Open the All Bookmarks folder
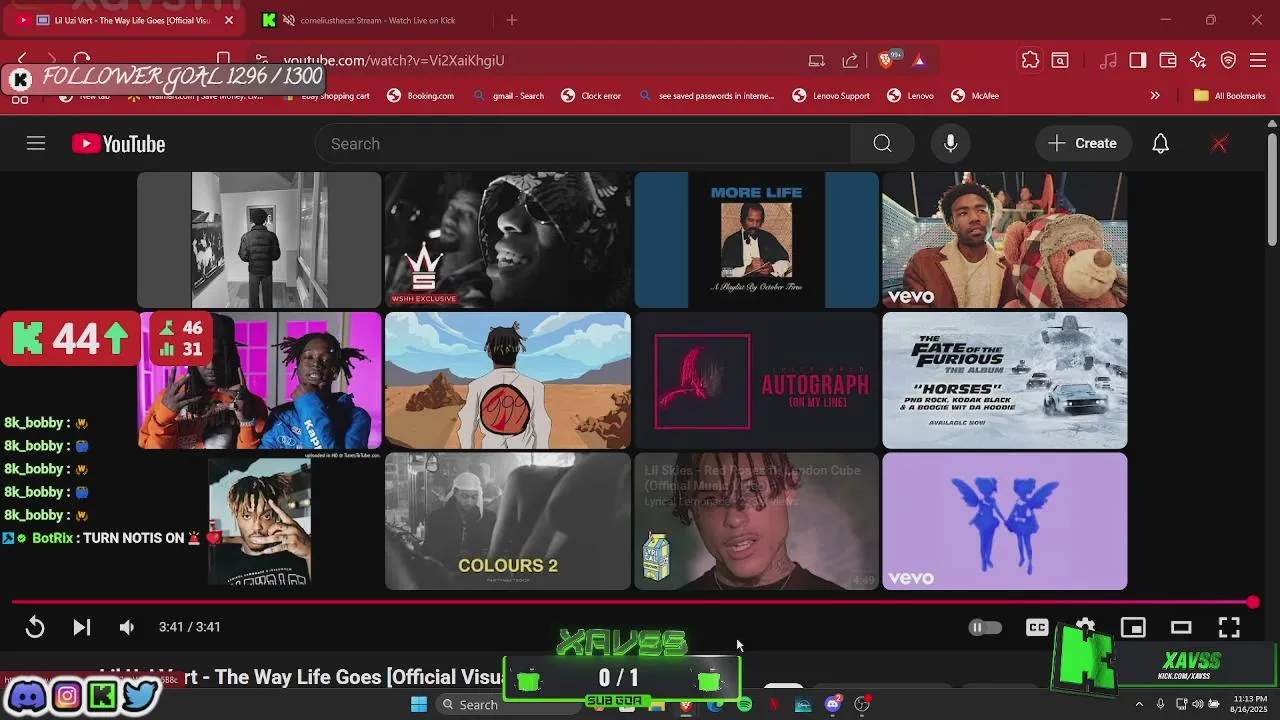This screenshot has width=1280, height=720. pyautogui.click(x=1230, y=96)
